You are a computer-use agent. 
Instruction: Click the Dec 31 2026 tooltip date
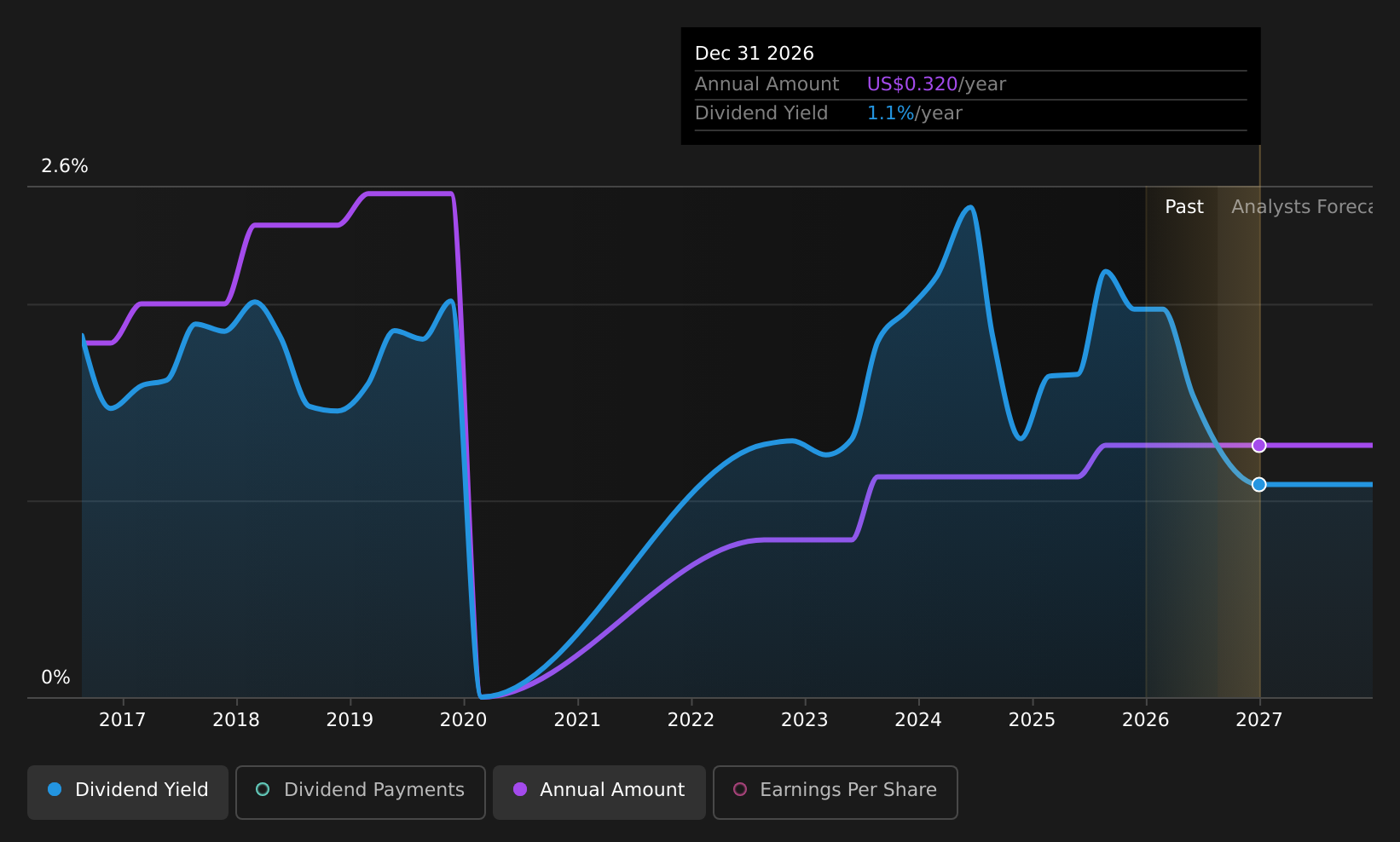[755, 54]
